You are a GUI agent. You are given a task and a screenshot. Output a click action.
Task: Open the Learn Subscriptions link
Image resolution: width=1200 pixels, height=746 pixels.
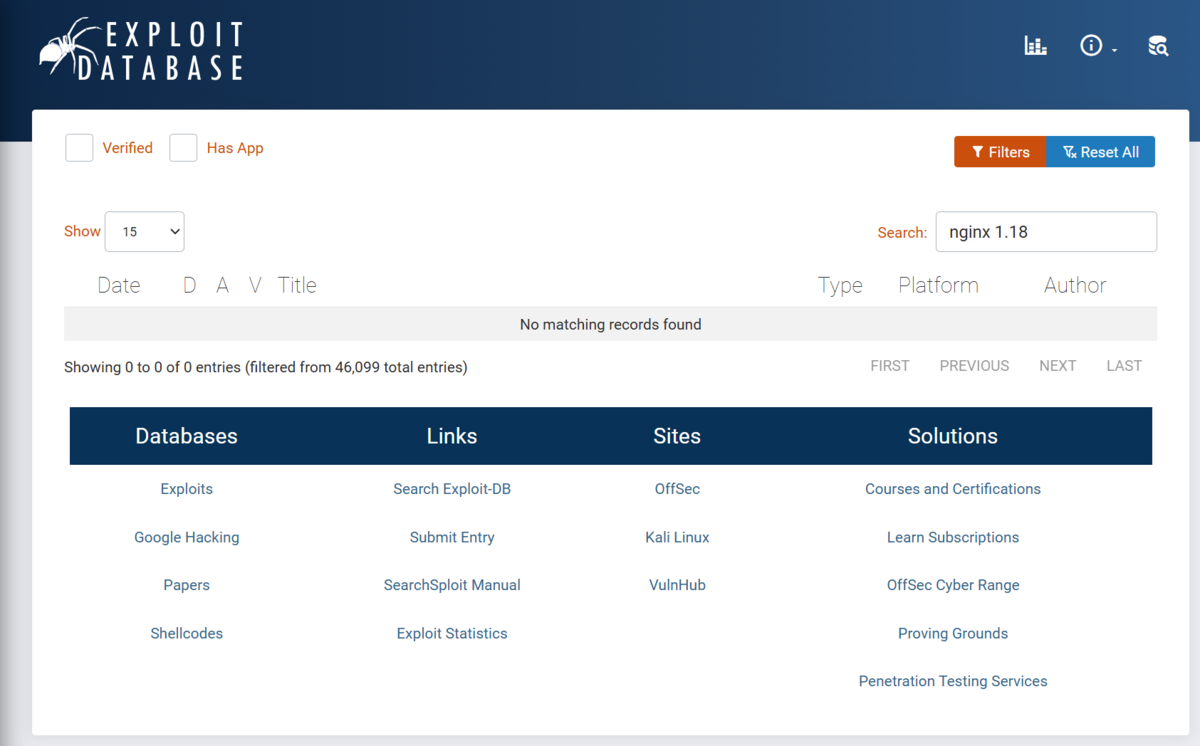[953, 537]
